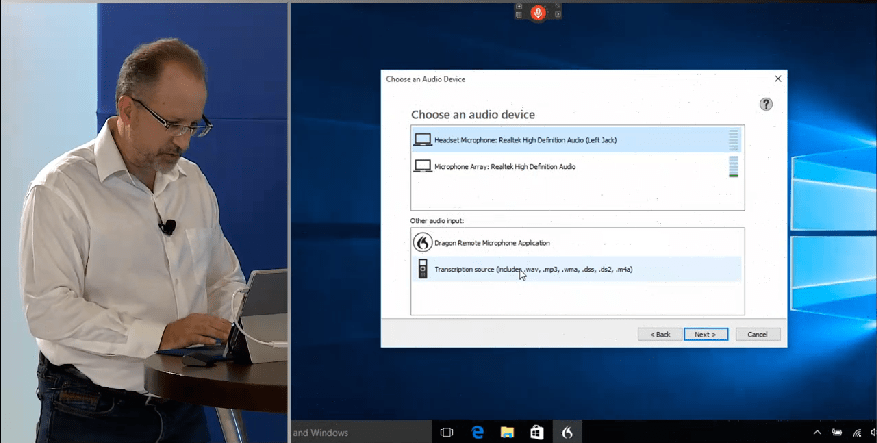Select Headset Microphone Realtek (Left Jack) device
Screen dimensions: 877x443
(577, 140)
